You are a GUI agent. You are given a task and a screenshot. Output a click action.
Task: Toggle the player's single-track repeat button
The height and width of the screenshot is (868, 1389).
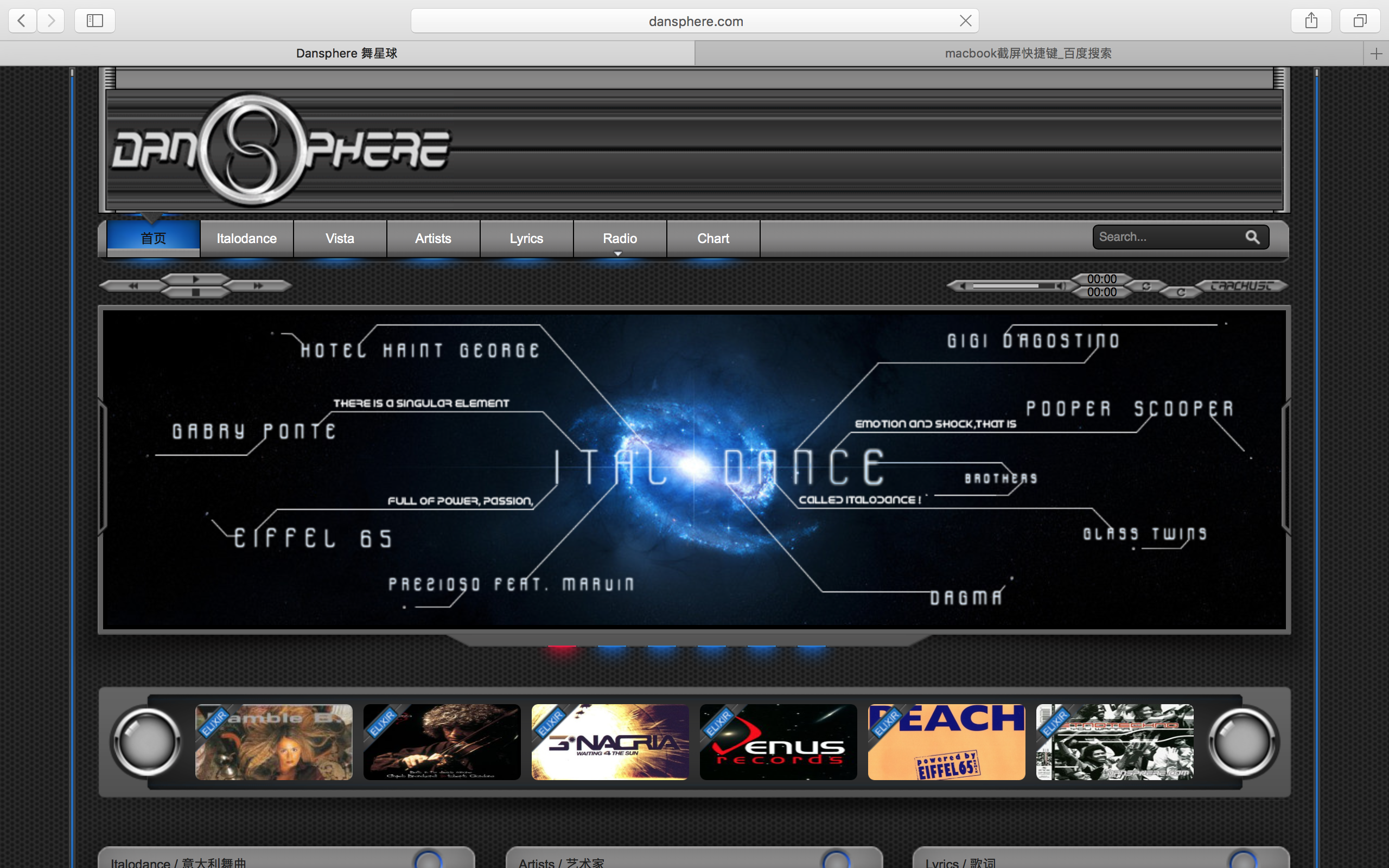1181,292
